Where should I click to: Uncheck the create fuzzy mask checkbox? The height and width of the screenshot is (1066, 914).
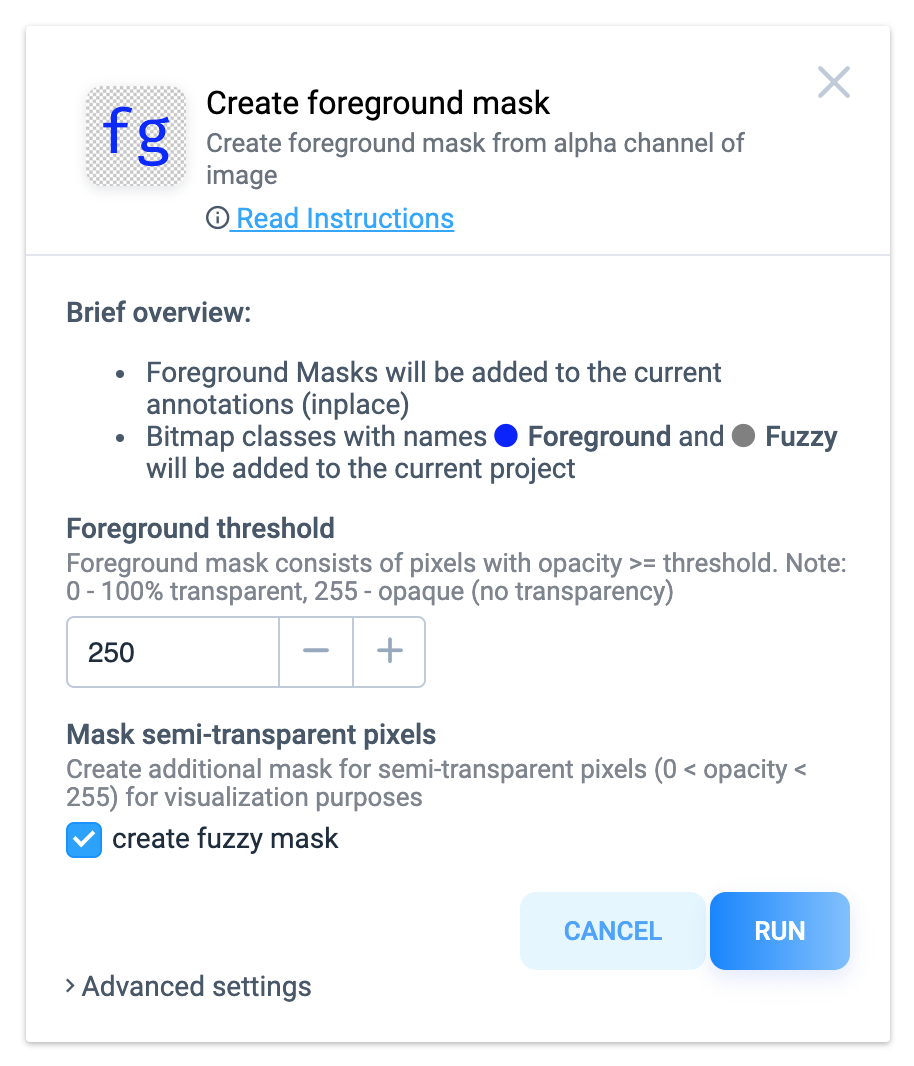pyautogui.click(x=84, y=840)
